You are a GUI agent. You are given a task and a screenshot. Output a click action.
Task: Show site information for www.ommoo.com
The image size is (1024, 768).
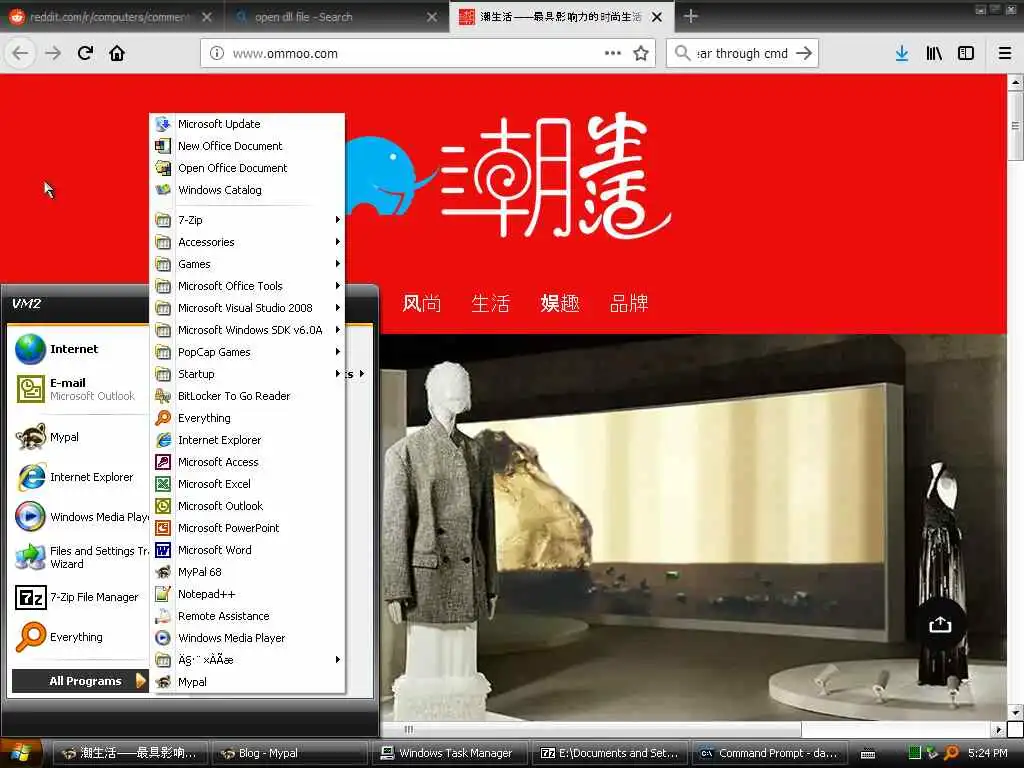[217, 53]
